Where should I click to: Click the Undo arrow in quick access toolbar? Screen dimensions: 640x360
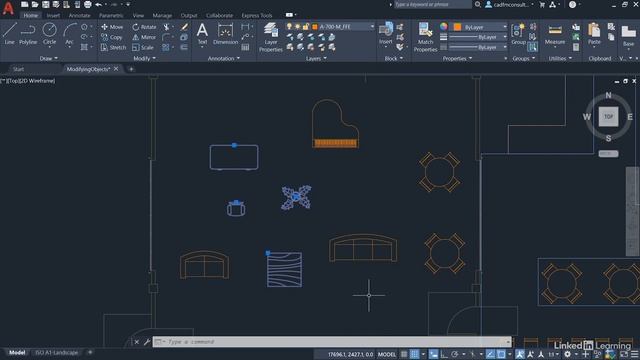tap(98, 4)
